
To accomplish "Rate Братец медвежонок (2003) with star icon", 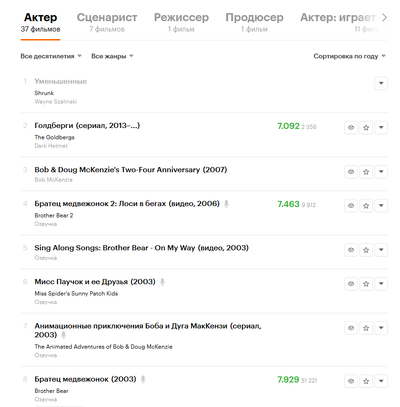I will click(x=366, y=381).
